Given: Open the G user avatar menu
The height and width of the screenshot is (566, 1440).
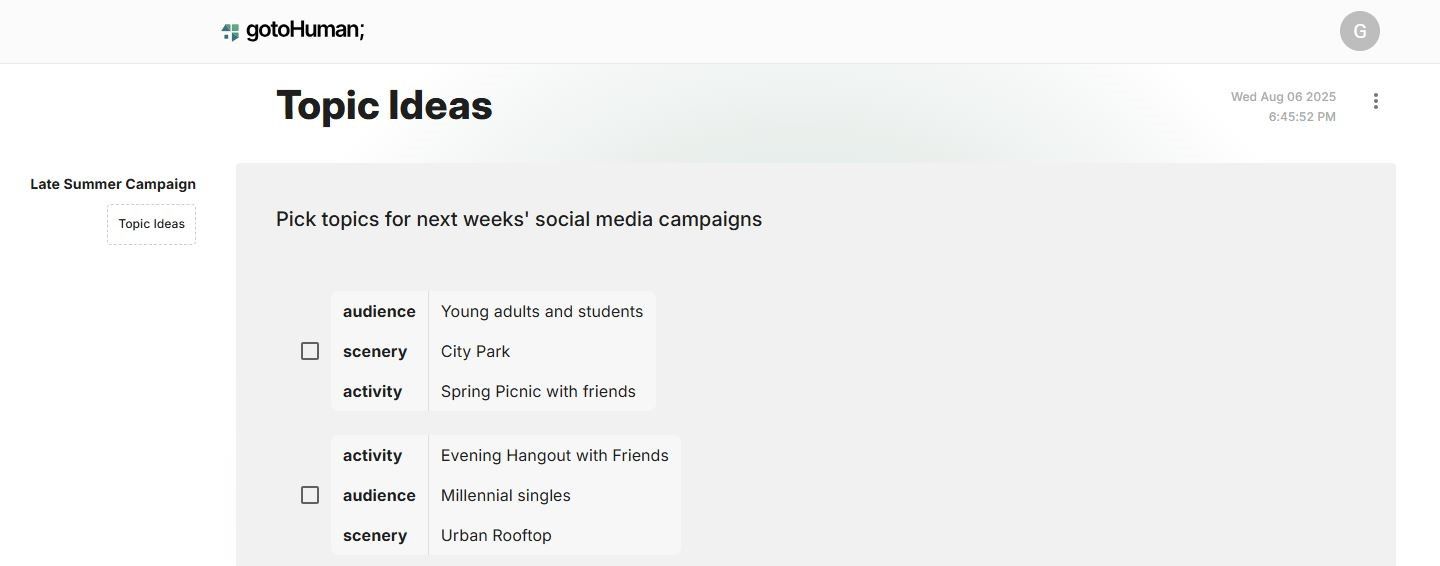Looking at the screenshot, I should (x=1359, y=31).
